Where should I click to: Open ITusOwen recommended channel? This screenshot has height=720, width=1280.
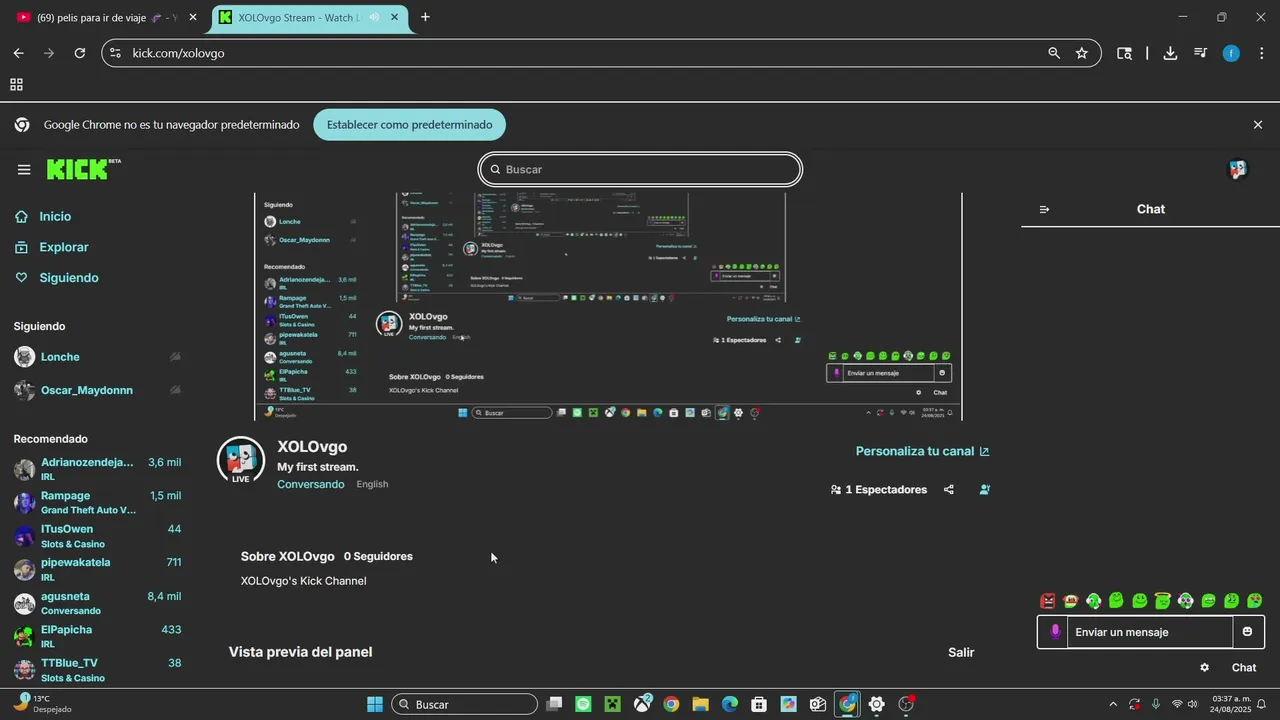97,536
